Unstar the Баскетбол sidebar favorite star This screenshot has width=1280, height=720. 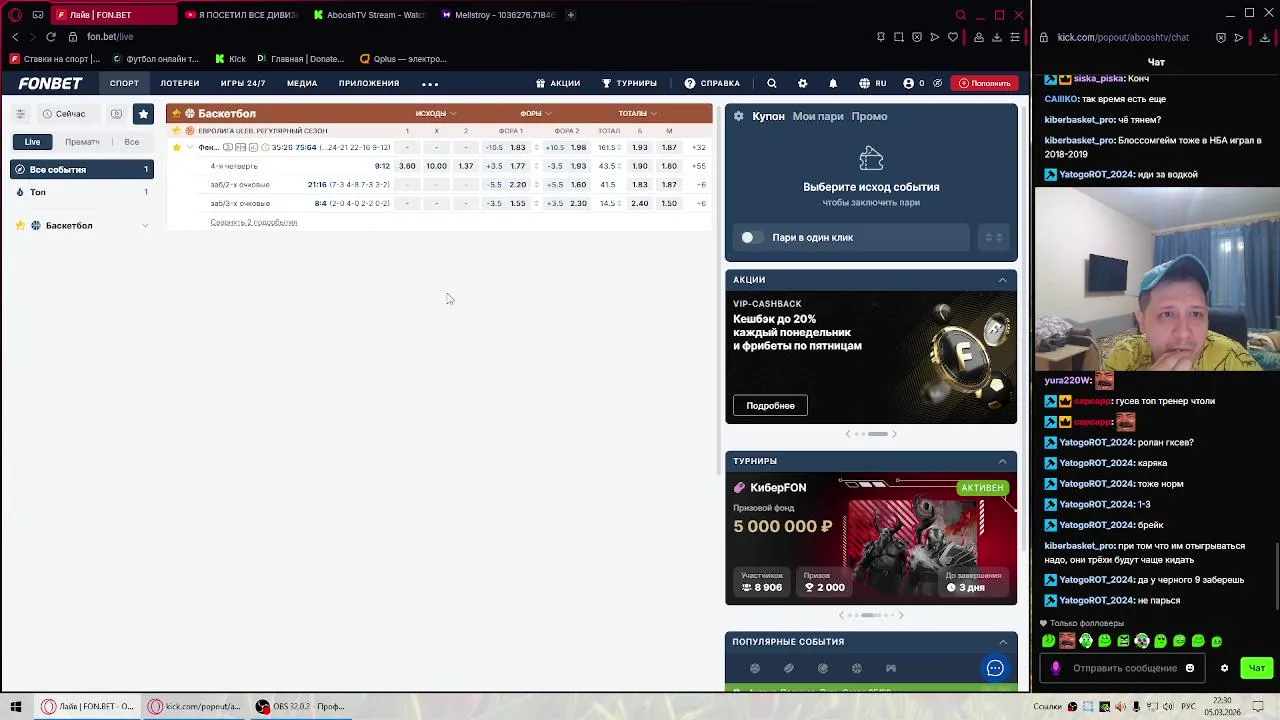coord(21,226)
